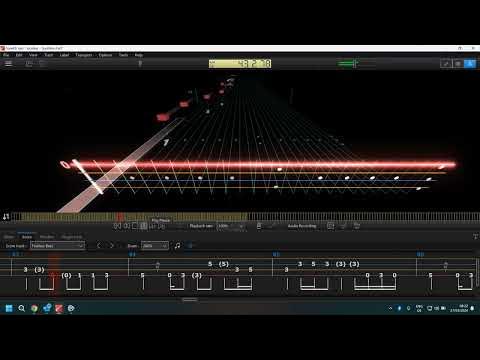
Task: Open the Label menu
Action: (x=64, y=55)
